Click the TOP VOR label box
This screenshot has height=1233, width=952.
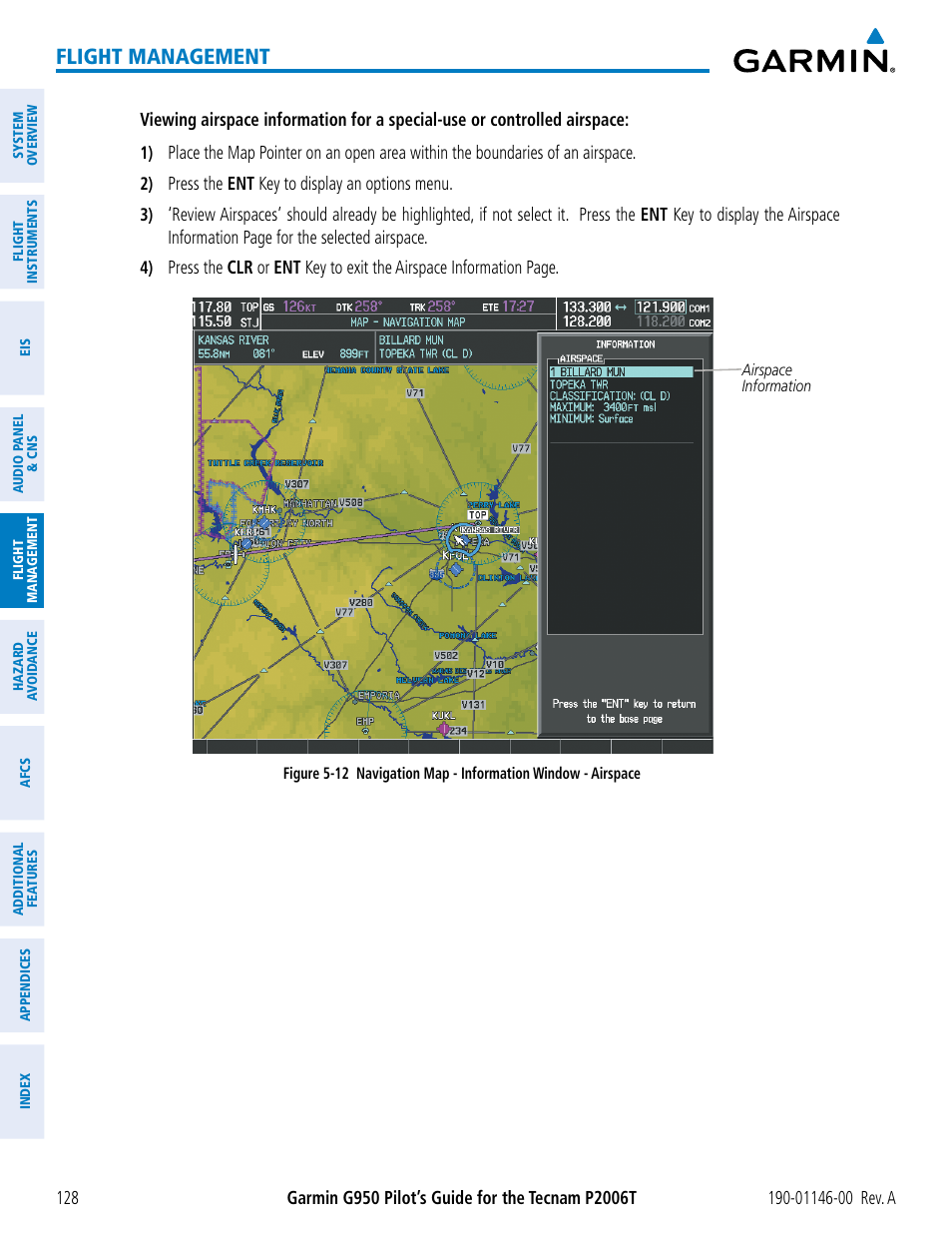tap(478, 515)
